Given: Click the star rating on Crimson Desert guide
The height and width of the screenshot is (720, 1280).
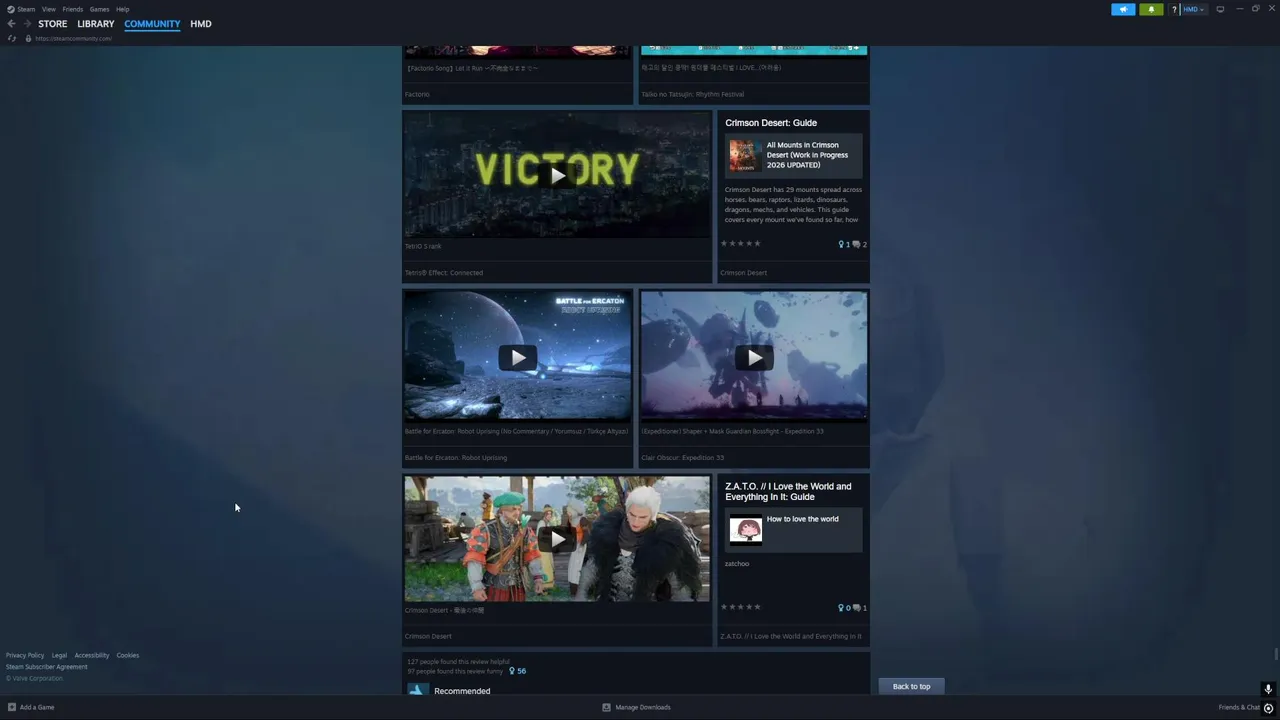Looking at the screenshot, I should point(741,243).
